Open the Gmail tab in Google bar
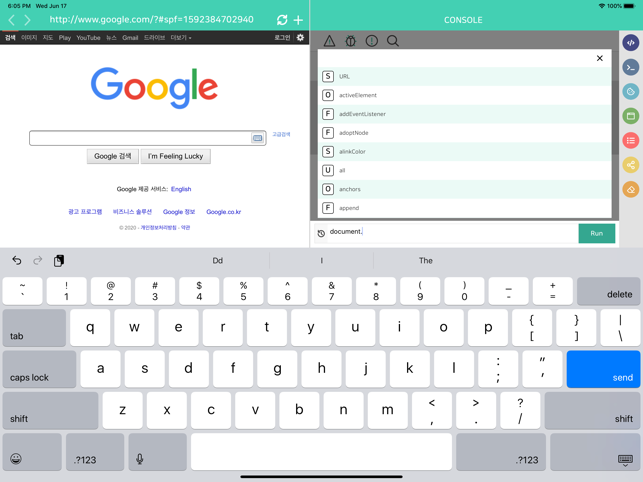 [x=130, y=38]
